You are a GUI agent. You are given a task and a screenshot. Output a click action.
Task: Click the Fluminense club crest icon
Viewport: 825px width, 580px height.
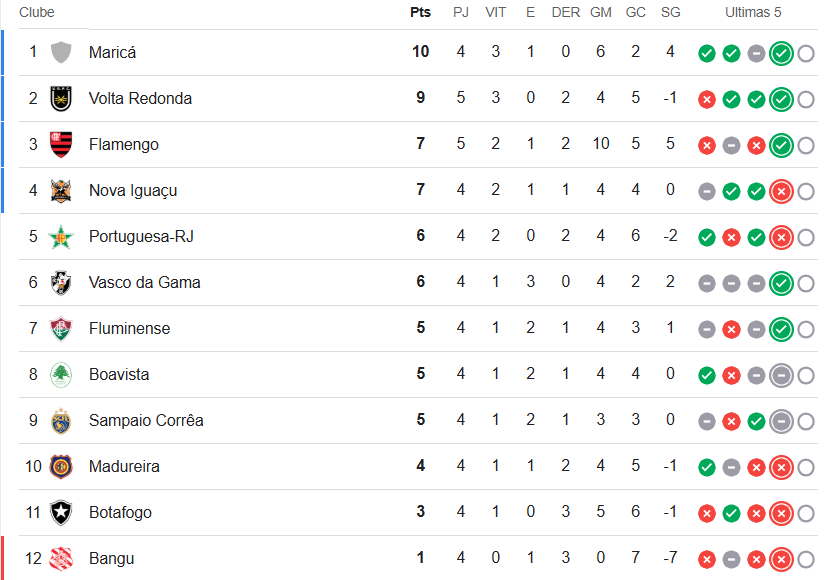point(61,328)
